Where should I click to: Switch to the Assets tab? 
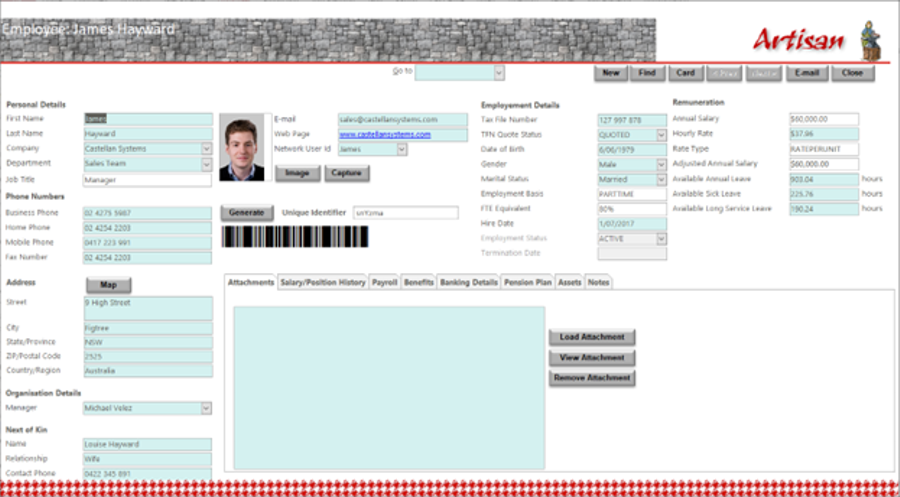(569, 282)
